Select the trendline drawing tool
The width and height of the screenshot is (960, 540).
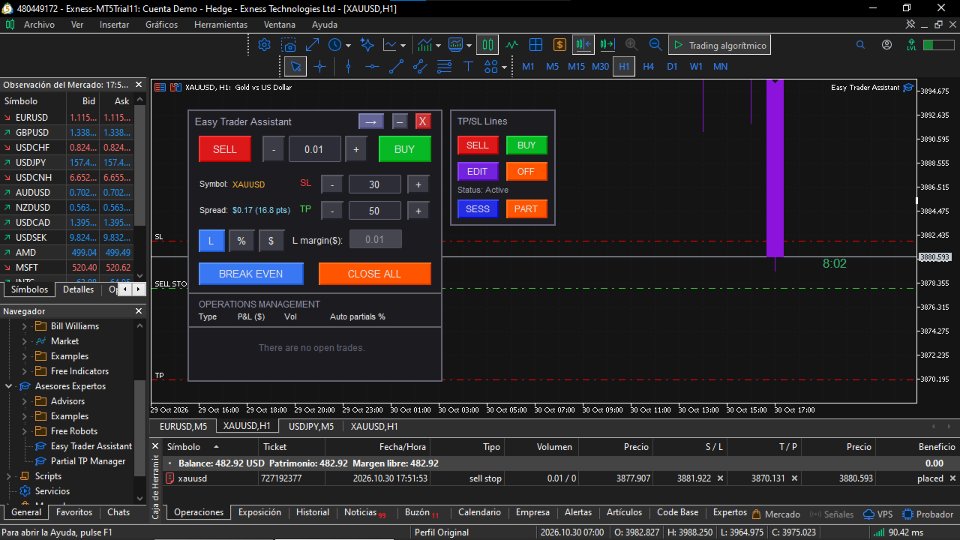coord(396,67)
